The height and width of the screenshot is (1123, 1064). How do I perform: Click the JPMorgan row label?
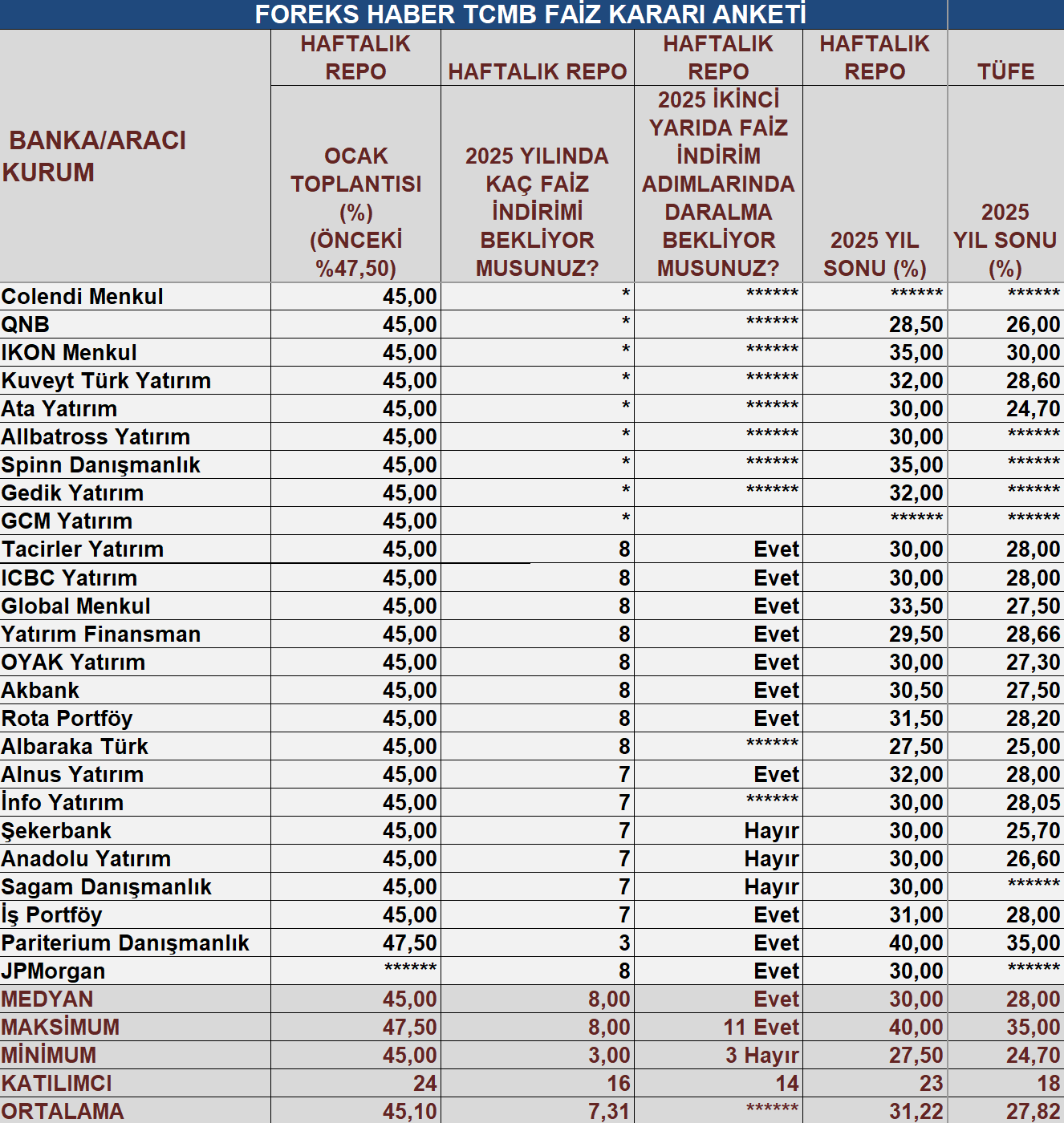point(54,971)
